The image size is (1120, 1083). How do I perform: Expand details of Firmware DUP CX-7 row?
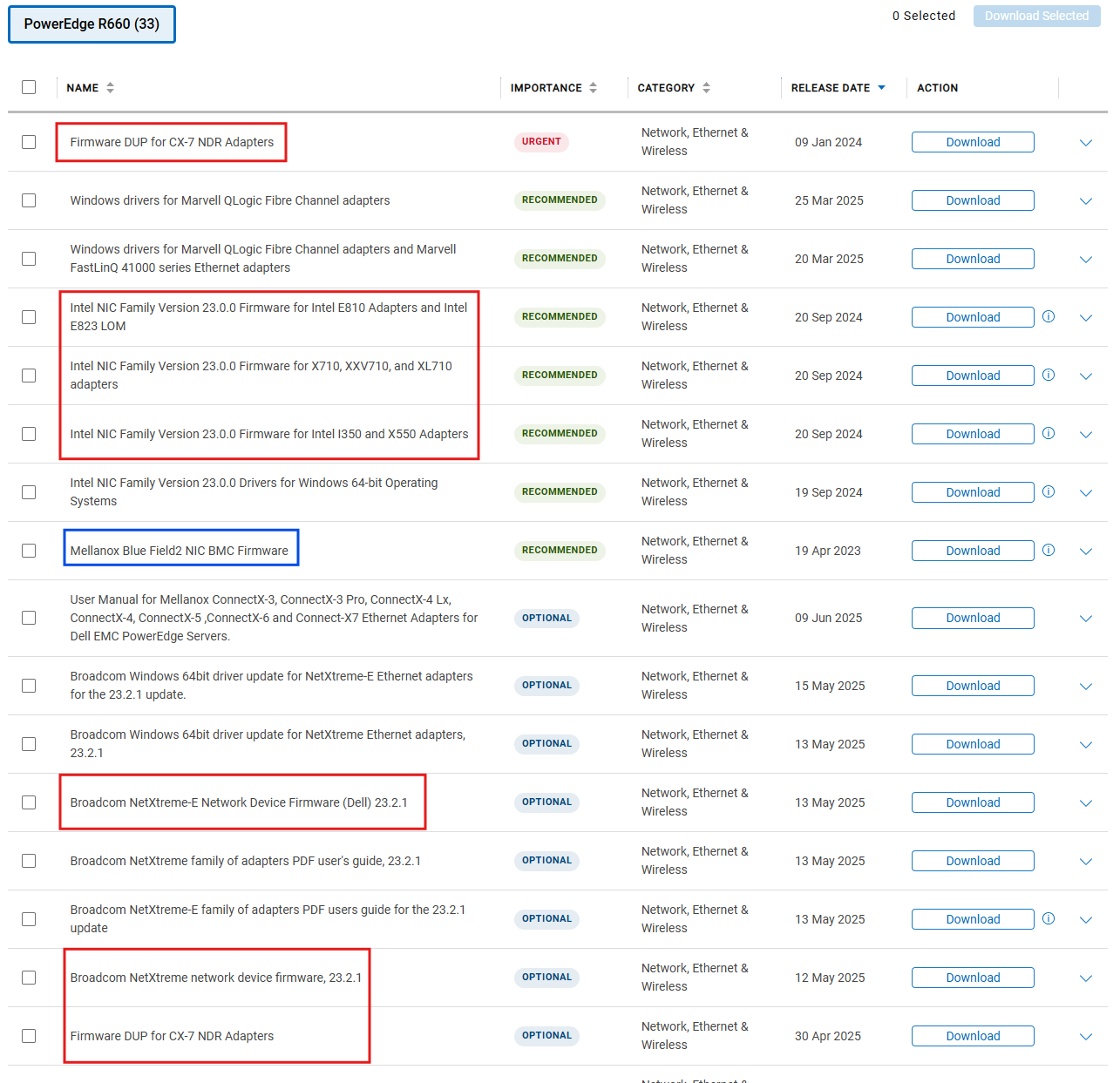pos(1086,142)
